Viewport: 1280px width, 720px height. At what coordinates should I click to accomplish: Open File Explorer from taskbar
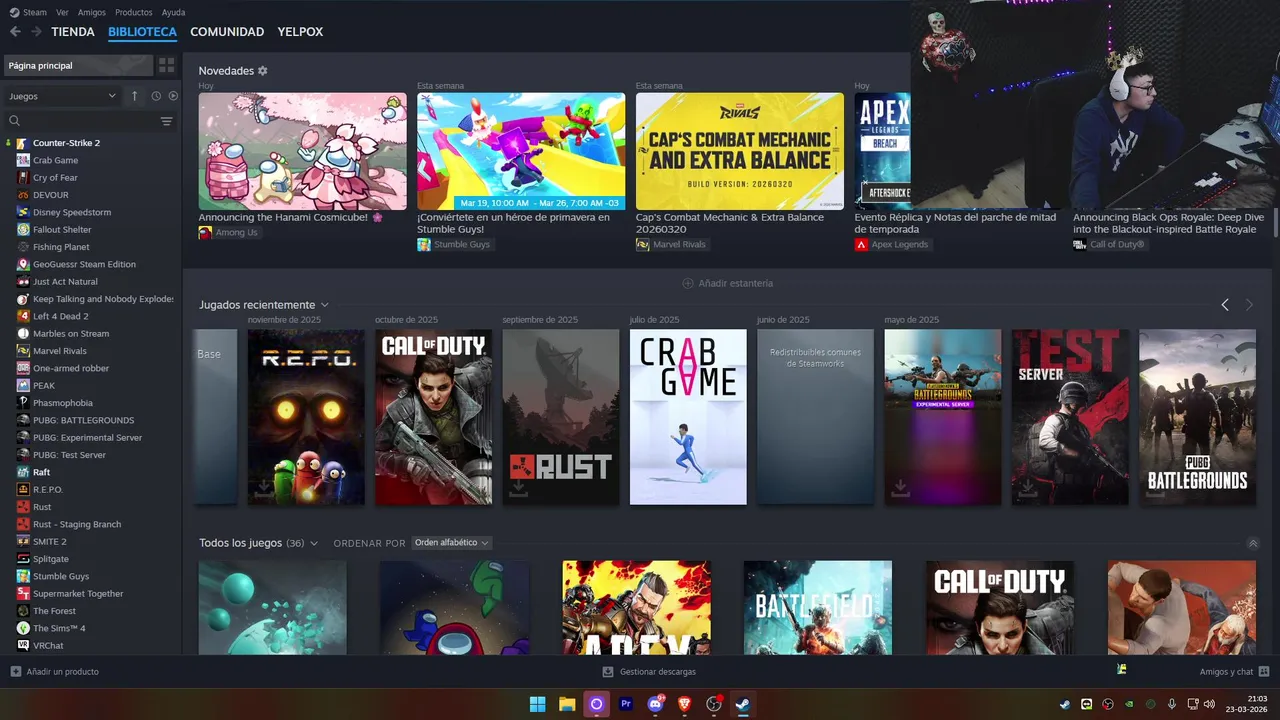[x=567, y=704]
